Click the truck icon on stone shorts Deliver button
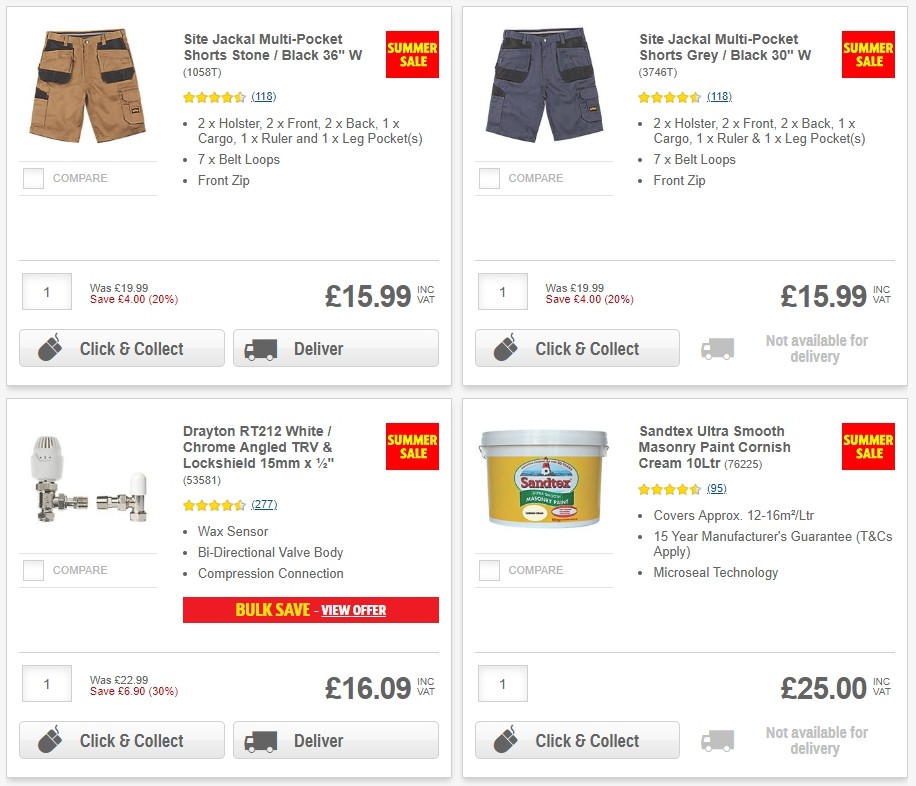This screenshot has height=786, width=916. coord(260,348)
